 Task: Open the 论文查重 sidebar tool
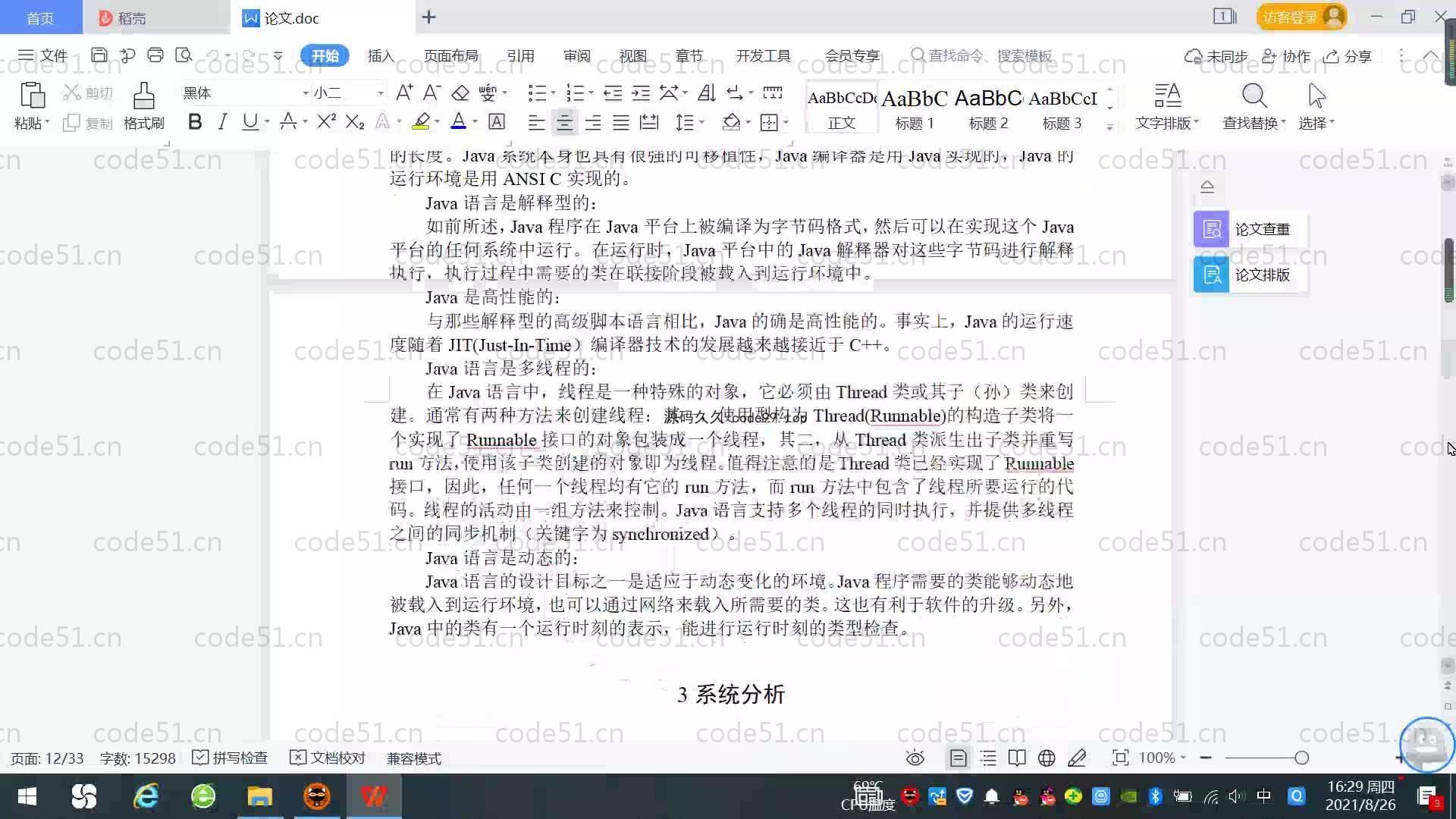click(x=1250, y=229)
